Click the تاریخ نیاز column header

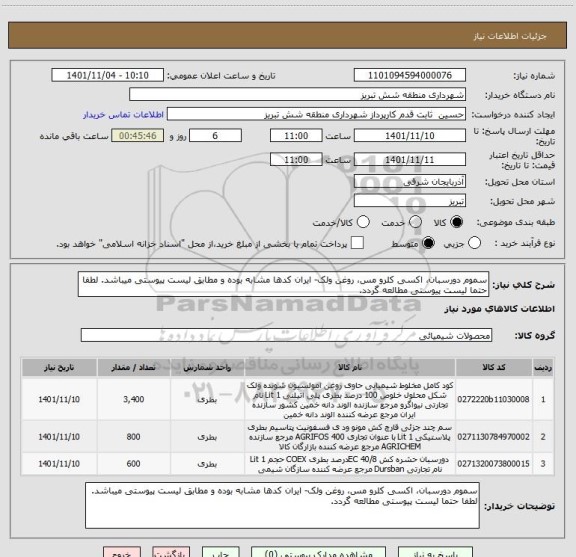(x=59, y=367)
